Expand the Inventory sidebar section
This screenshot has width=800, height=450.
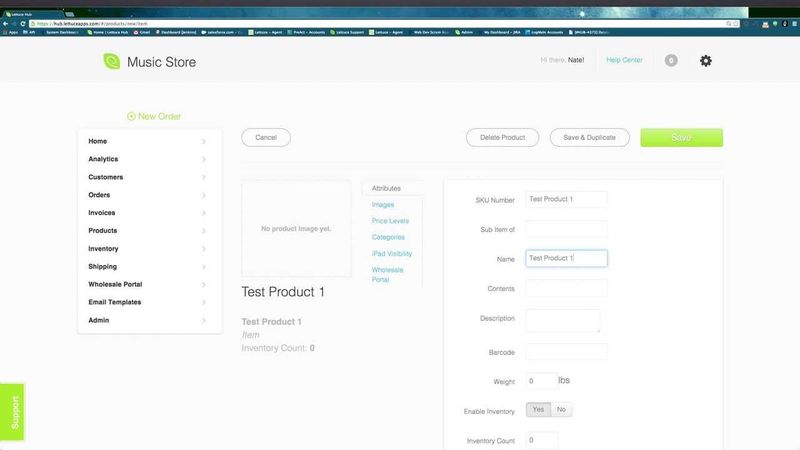point(150,249)
